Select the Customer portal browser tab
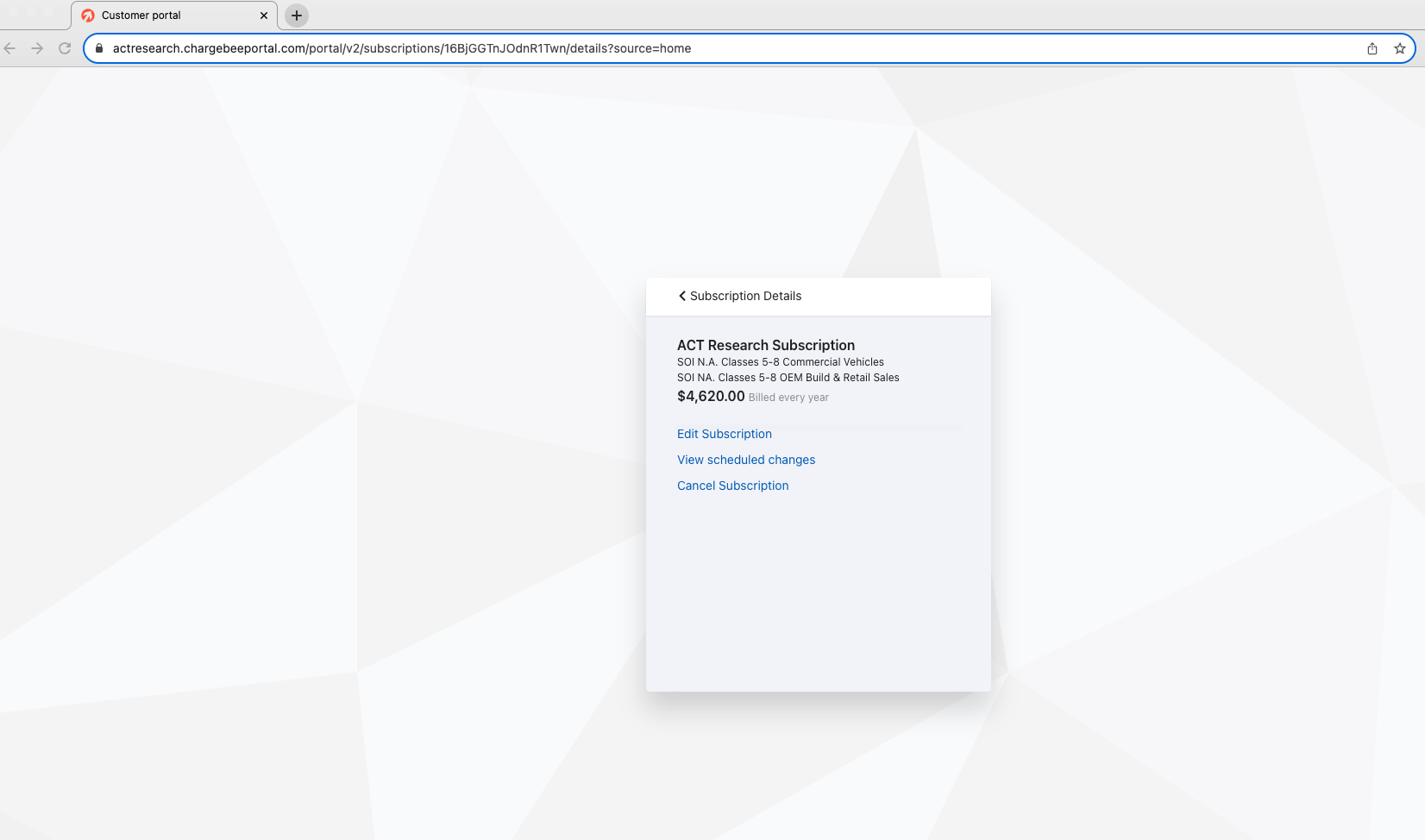Viewport: 1425px width, 840px height. tap(174, 16)
